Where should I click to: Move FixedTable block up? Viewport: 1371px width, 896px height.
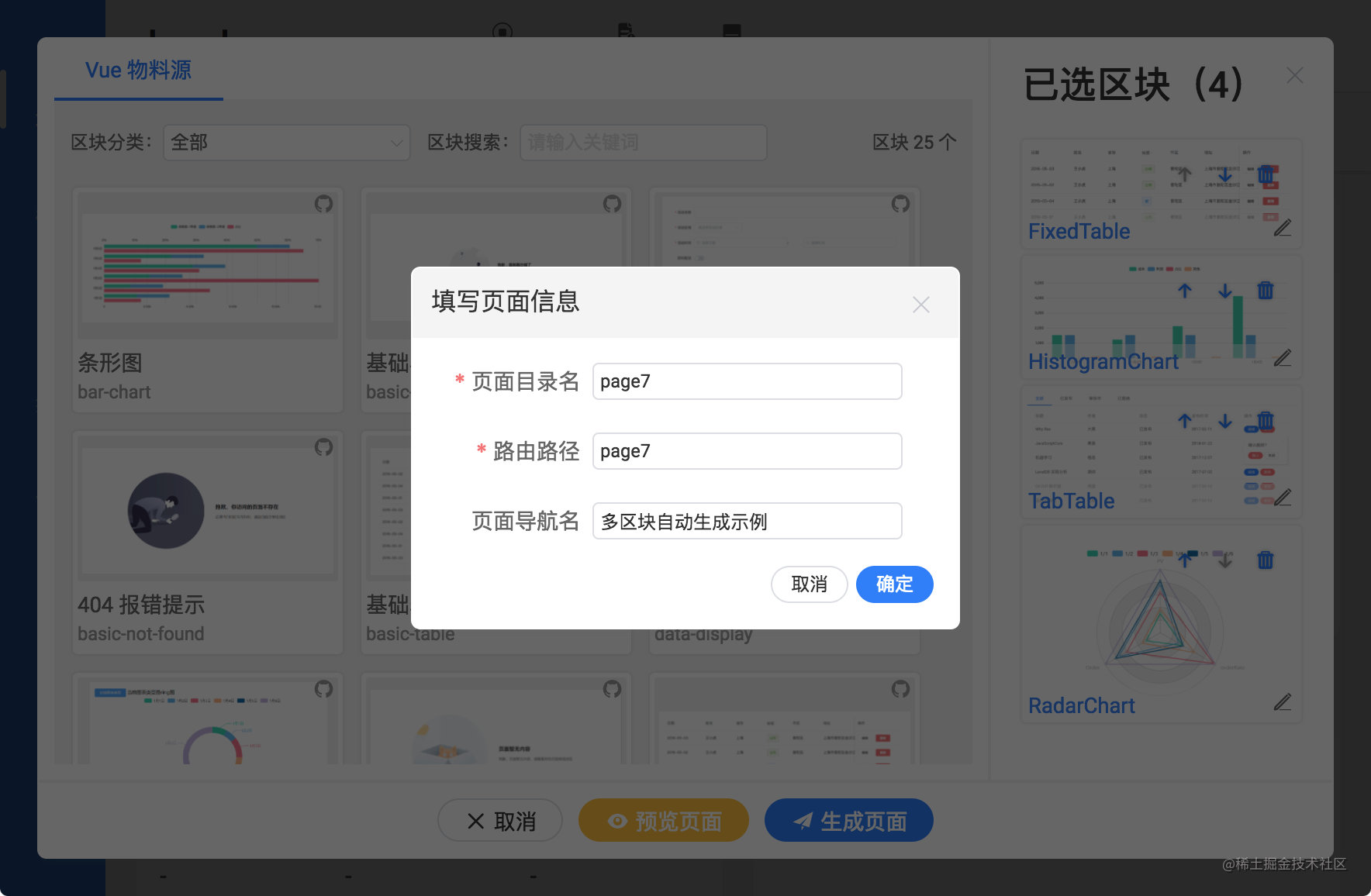[x=1184, y=175]
